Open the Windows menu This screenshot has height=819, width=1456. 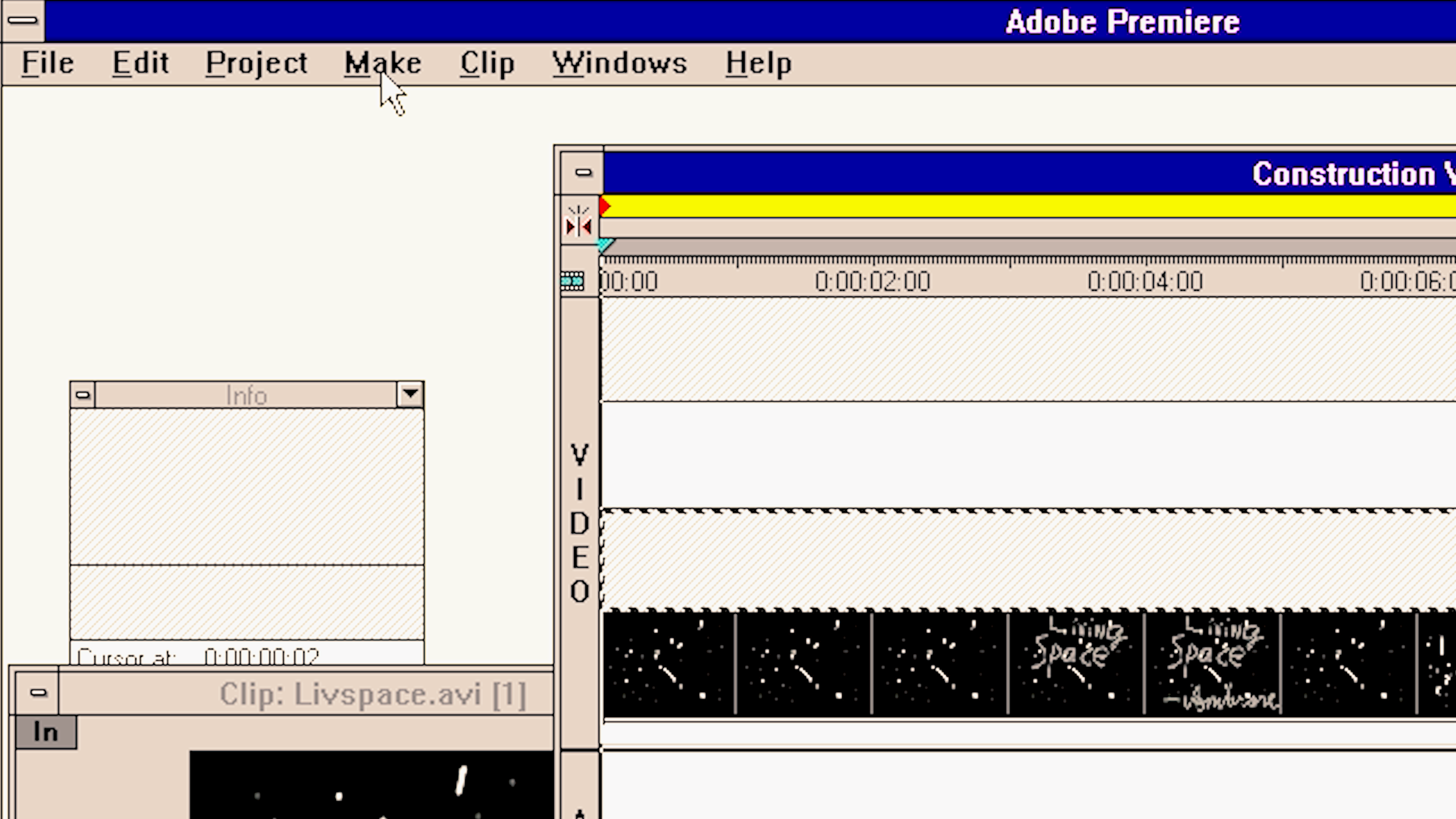pos(620,63)
